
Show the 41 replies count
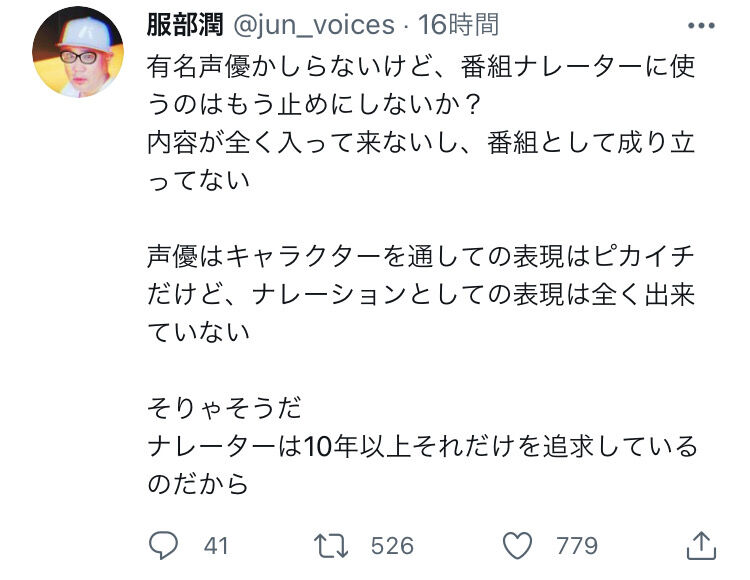(x=216, y=546)
